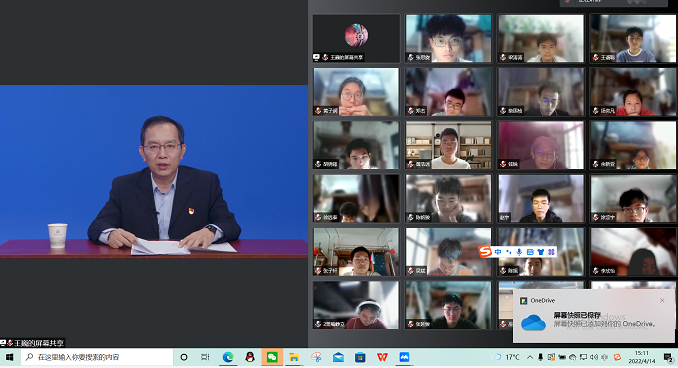Select the shared screen participant thumbnail
Image resolution: width=678 pixels, height=368 pixels.
(356, 38)
